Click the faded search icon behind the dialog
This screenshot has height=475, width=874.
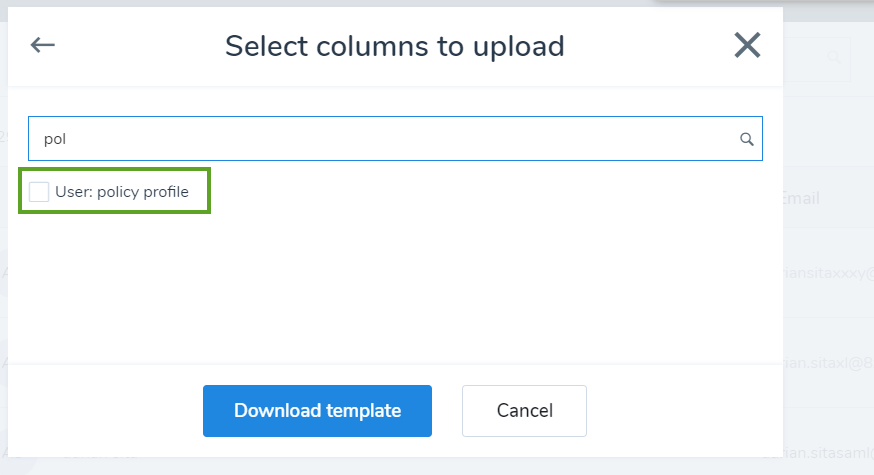coord(833,57)
